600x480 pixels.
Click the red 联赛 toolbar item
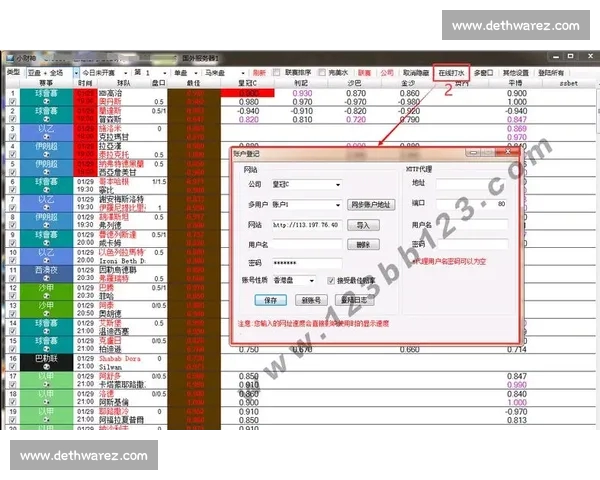click(364, 73)
